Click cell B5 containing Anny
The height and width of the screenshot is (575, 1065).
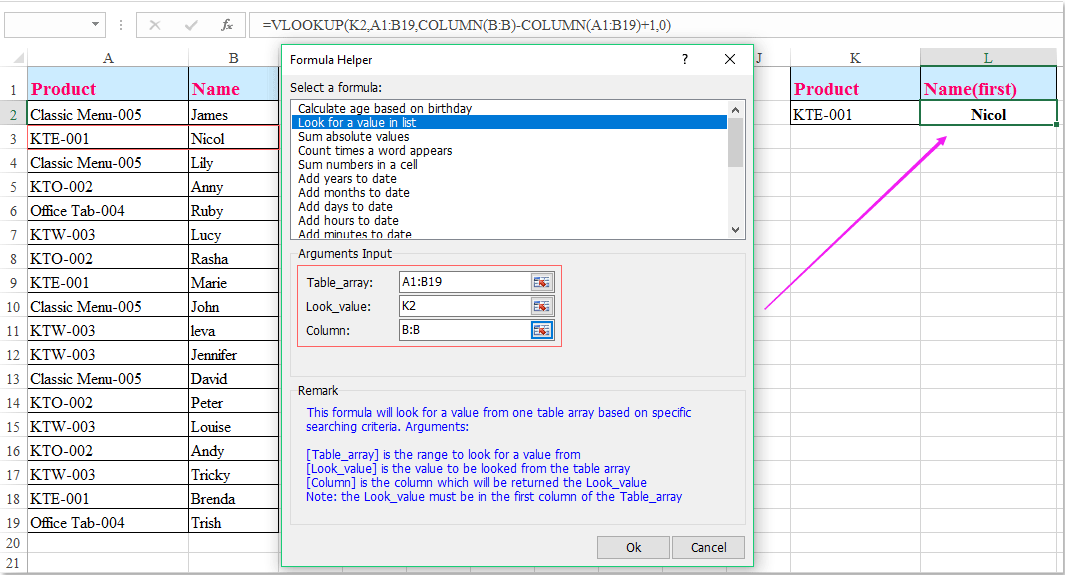(x=233, y=187)
